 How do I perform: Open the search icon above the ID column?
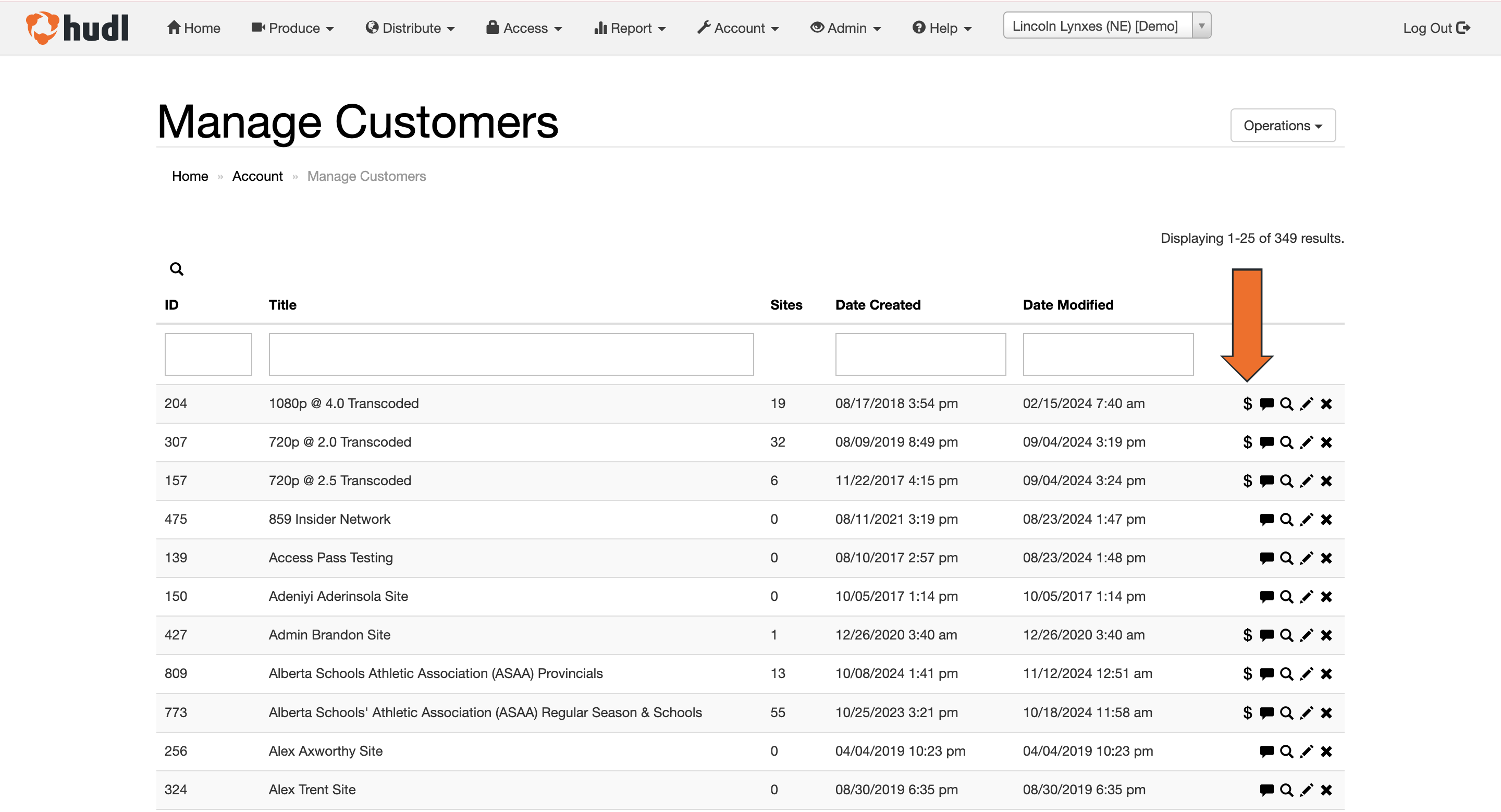click(177, 268)
